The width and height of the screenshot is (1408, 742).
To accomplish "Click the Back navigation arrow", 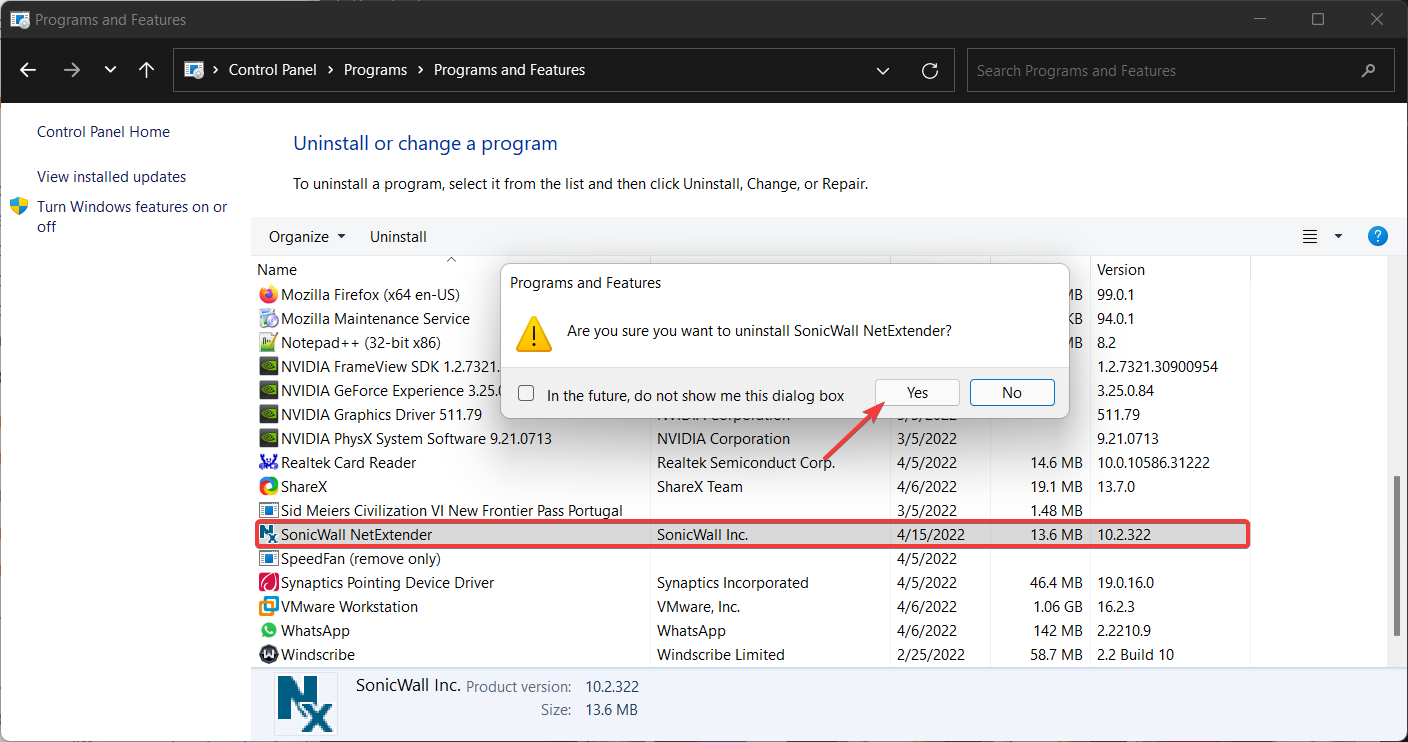I will click(x=28, y=70).
